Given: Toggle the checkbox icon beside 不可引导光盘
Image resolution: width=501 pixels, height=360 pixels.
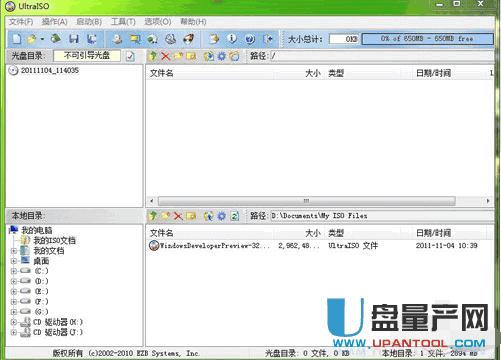Looking at the screenshot, I should (x=130, y=56).
